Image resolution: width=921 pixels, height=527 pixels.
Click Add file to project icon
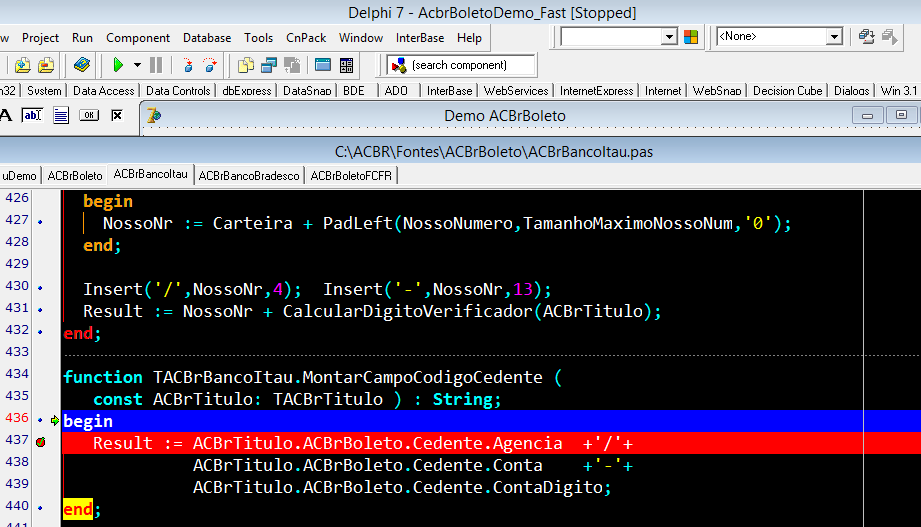(x=22, y=65)
